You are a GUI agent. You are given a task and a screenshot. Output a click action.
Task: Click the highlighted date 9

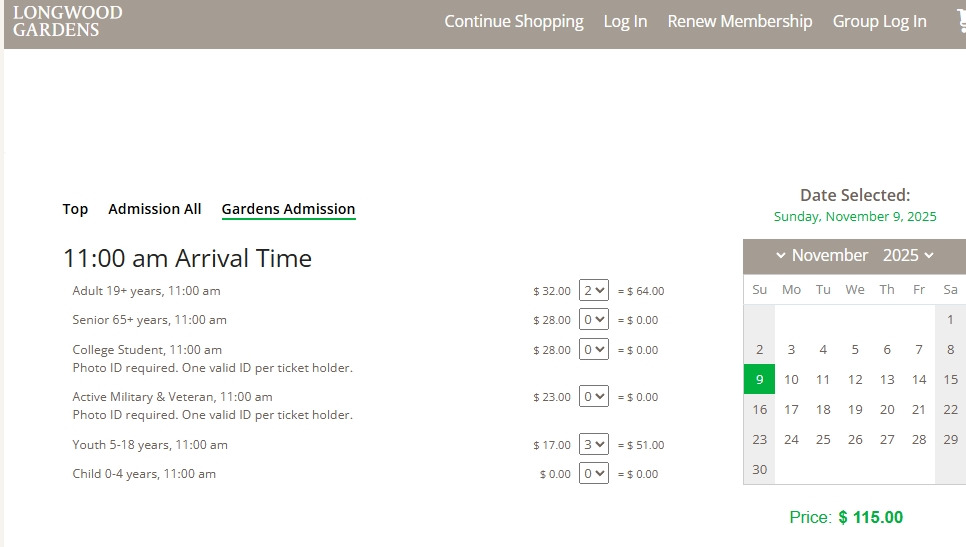[760, 379]
